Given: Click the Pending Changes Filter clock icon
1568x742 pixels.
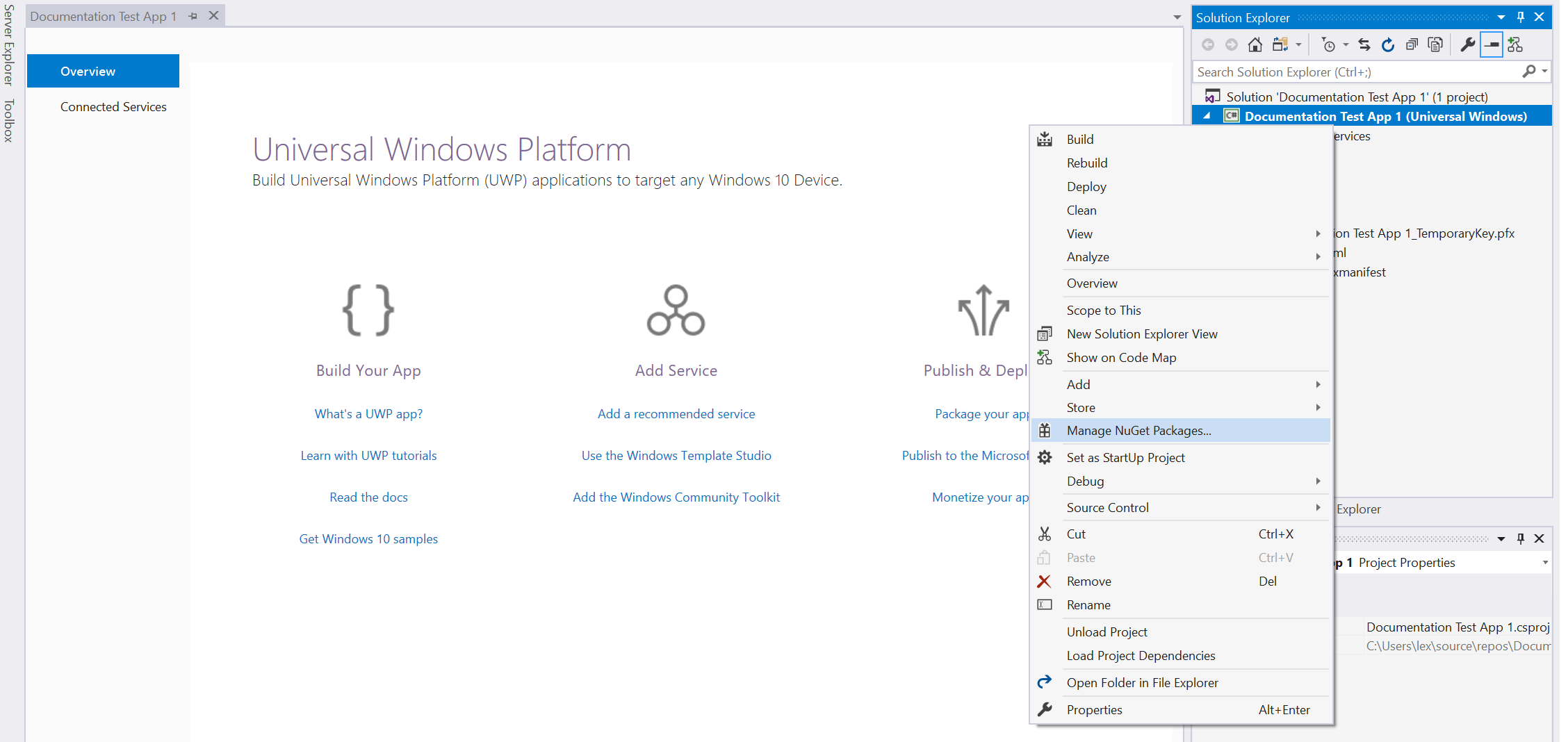Looking at the screenshot, I should 1328,45.
